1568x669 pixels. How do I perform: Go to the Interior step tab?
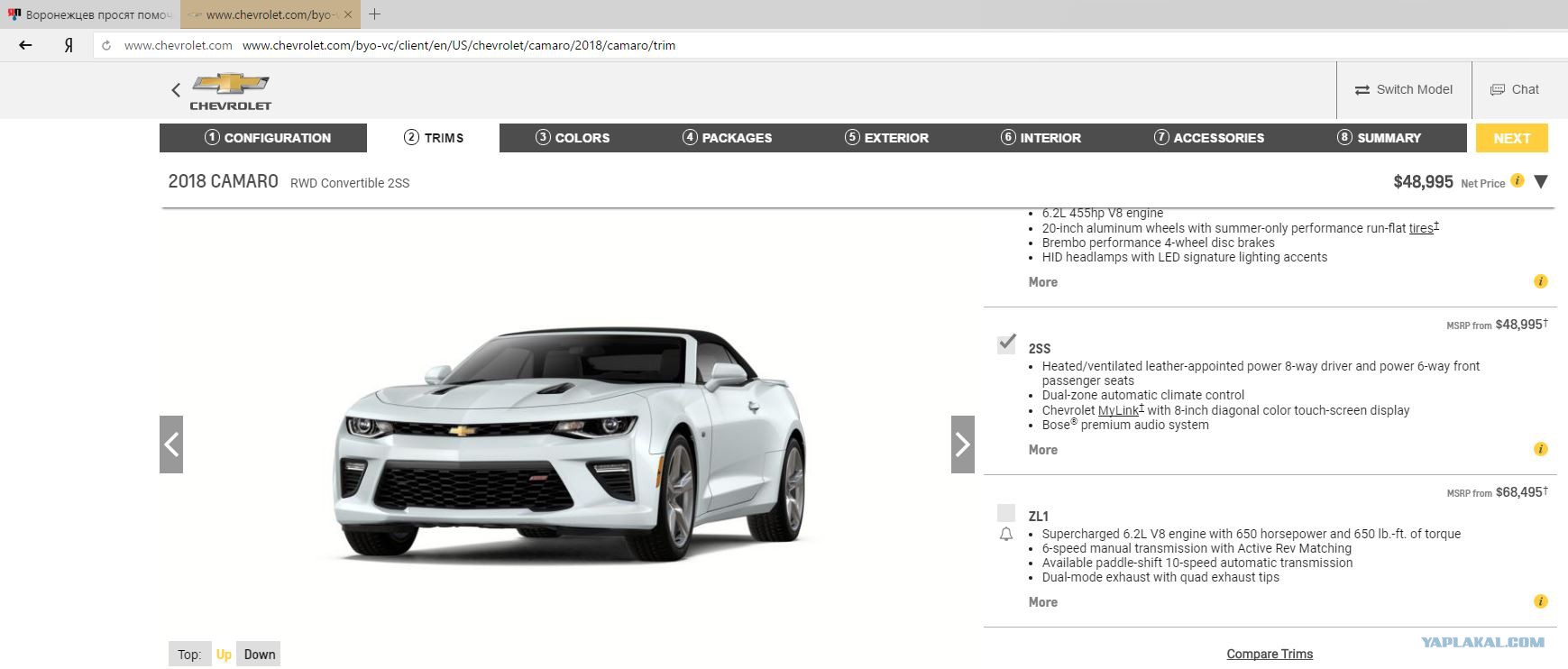tap(1041, 138)
